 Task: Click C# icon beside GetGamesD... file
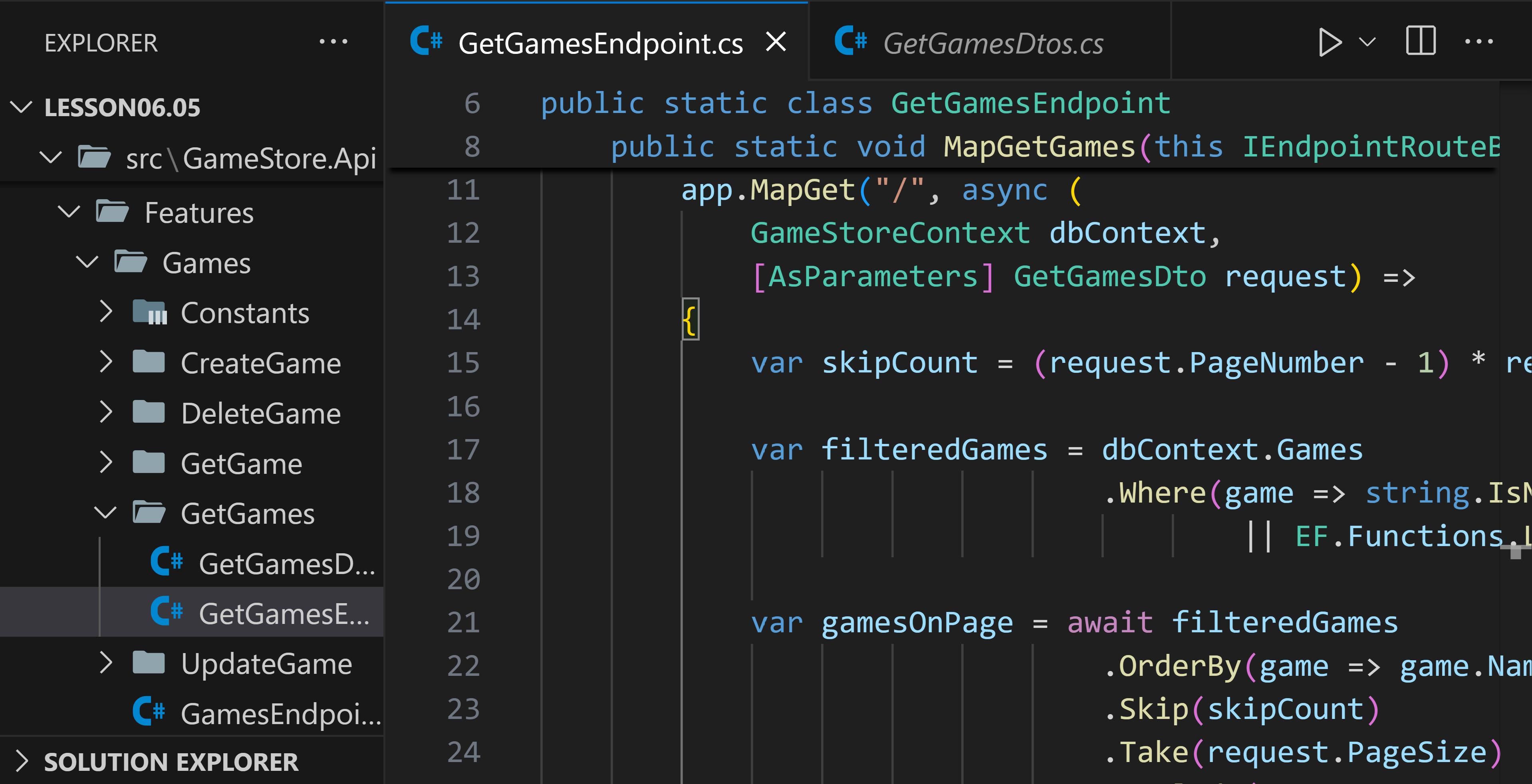coord(167,561)
